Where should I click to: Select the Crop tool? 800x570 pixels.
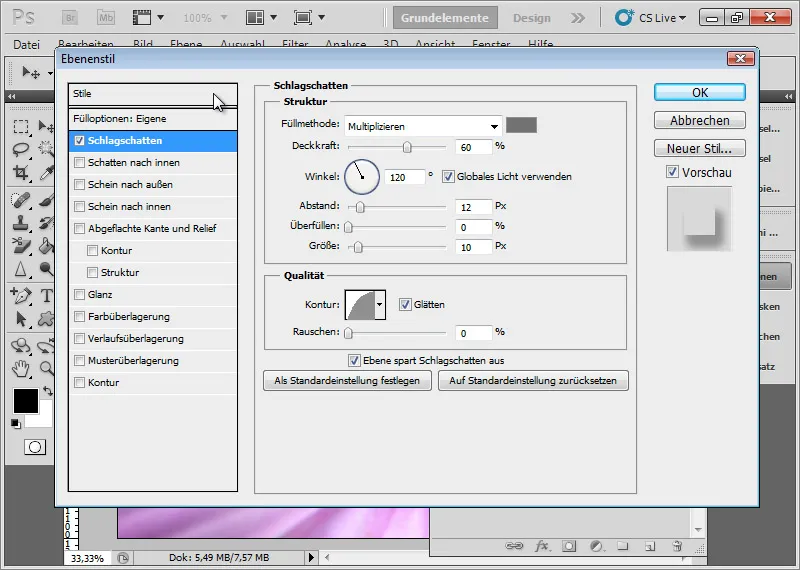21,172
